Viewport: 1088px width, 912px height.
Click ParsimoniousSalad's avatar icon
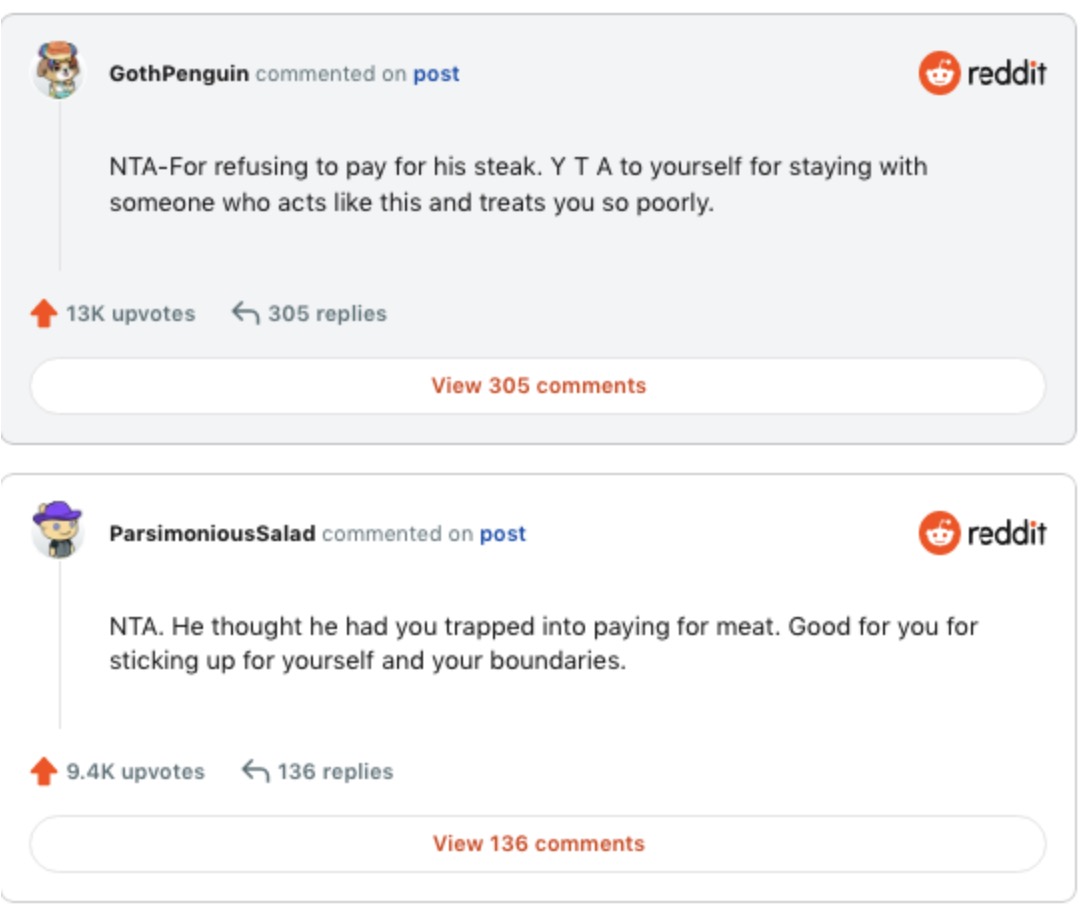tap(58, 530)
